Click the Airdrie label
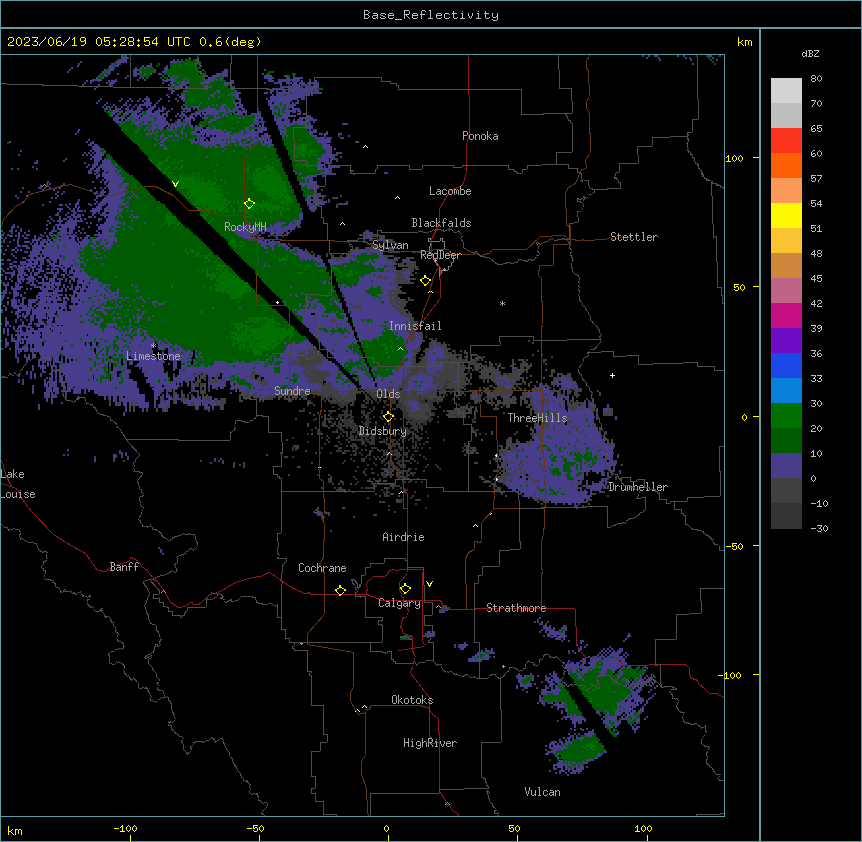Image resolution: width=862 pixels, height=842 pixels. (x=403, y=537)
